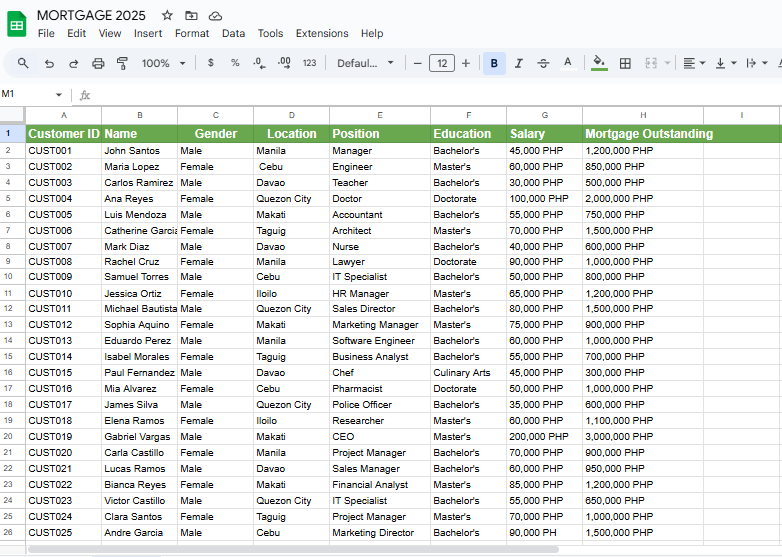This screenshot has height=557, width=782.
Task: Open the text color picker
Action: point(568,63)
